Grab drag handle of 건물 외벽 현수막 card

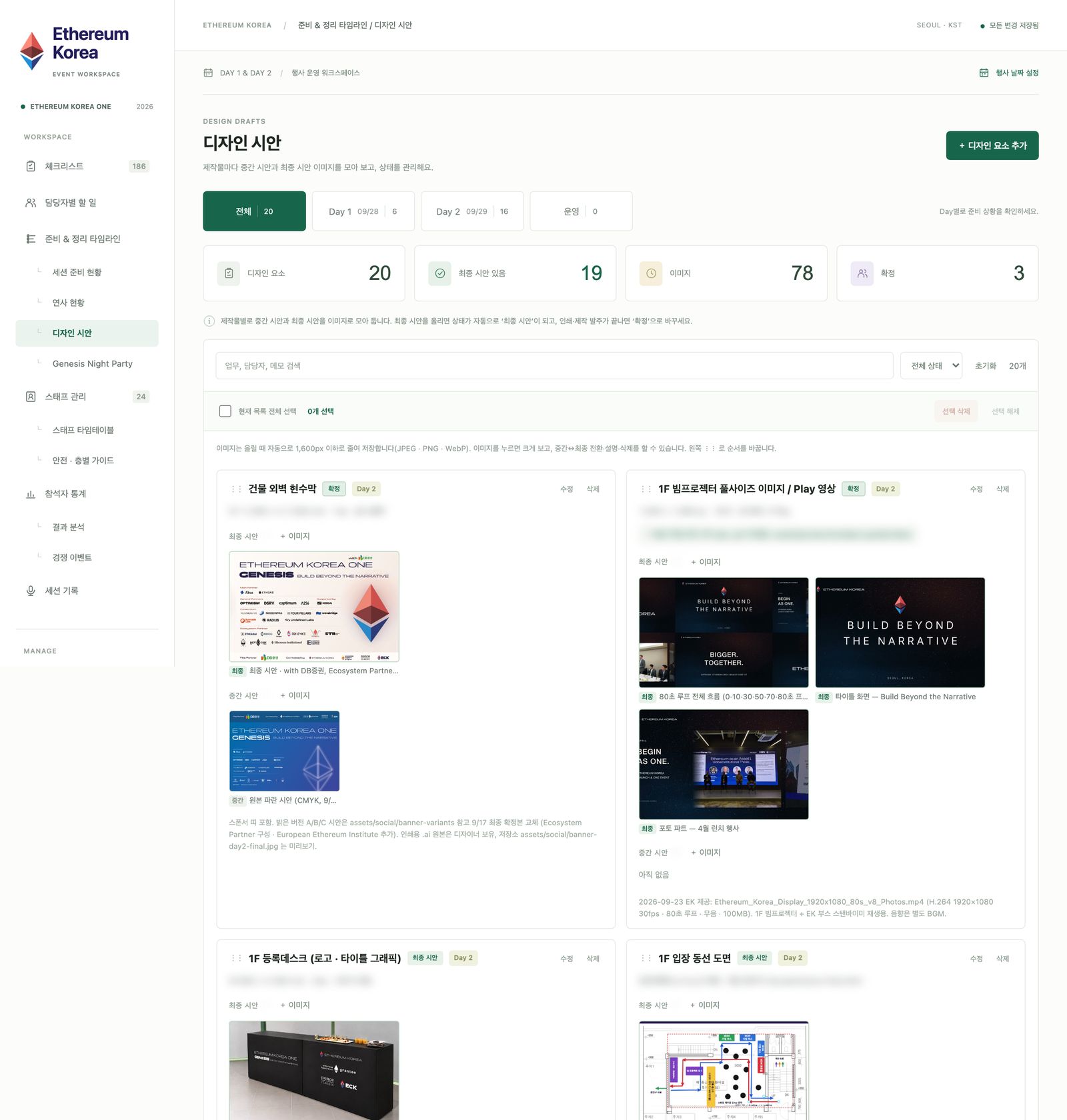pyautogui.click(x=236, y=489)
